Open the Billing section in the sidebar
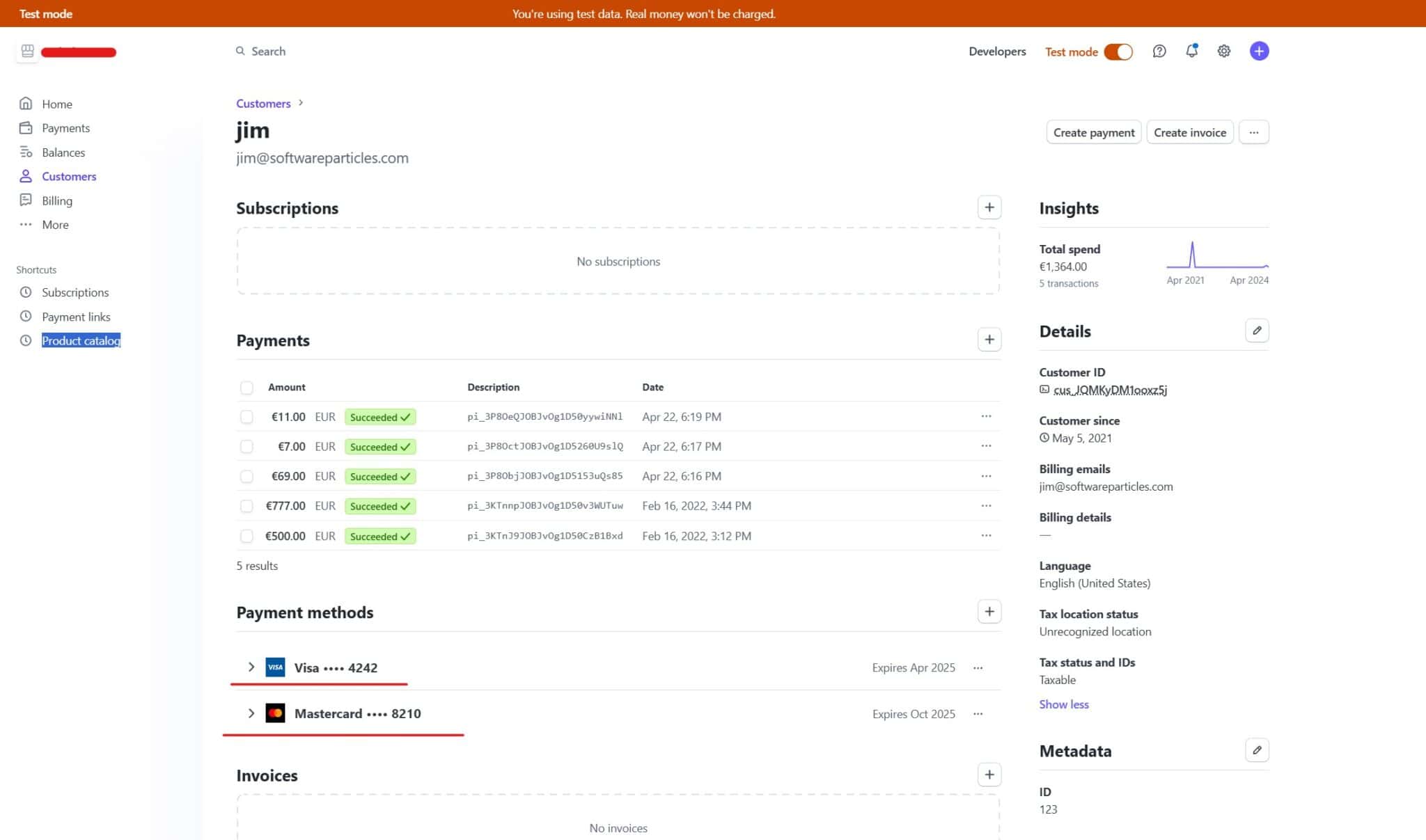Viewport: 1426px width, 840px height. [56, 200]
